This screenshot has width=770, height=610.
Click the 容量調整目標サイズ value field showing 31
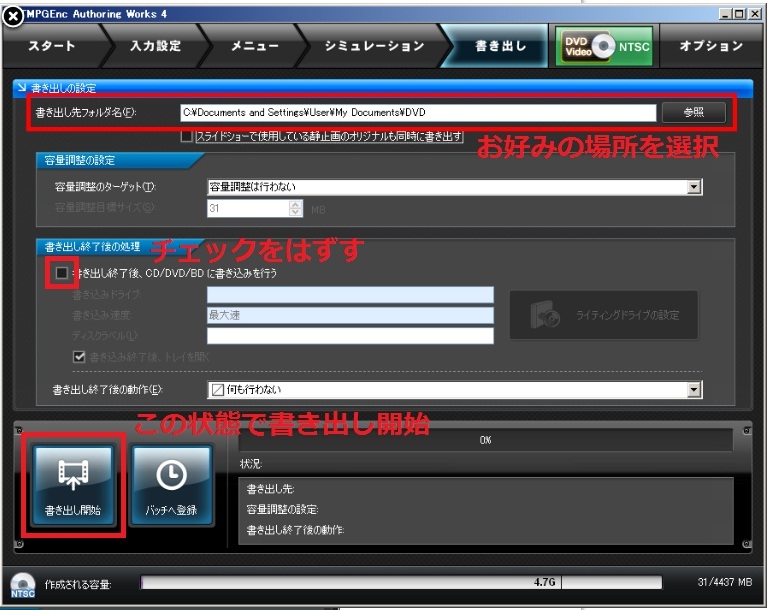tap(248, 208)
